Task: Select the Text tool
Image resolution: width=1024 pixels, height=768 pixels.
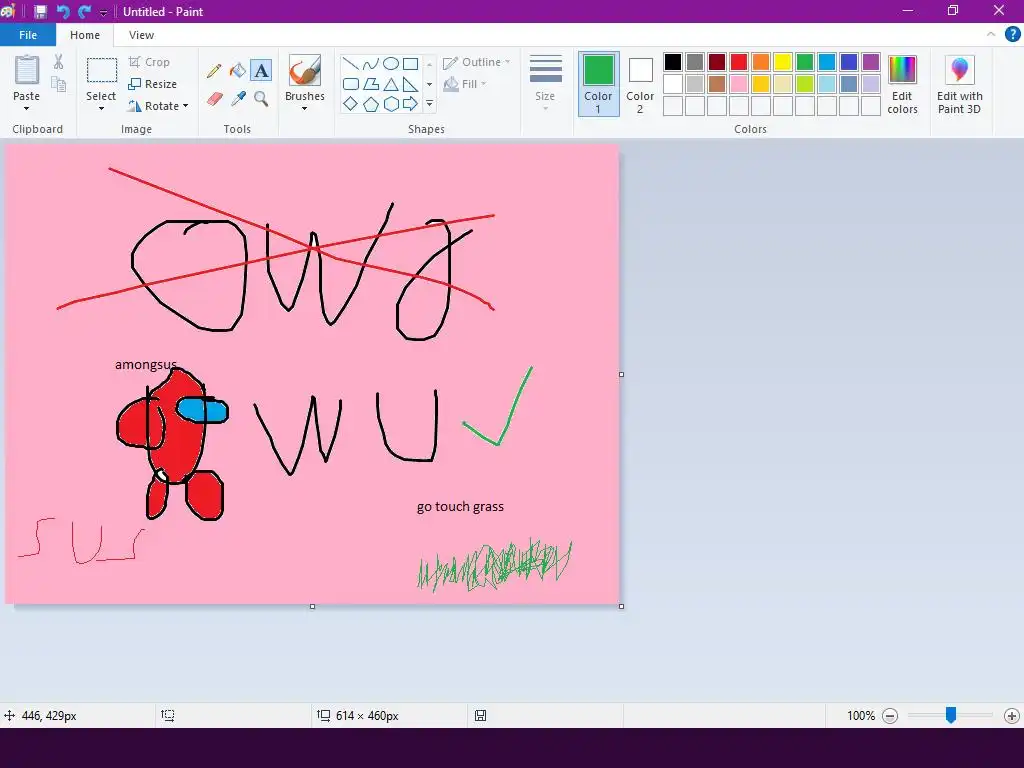Action: point(261,71)
